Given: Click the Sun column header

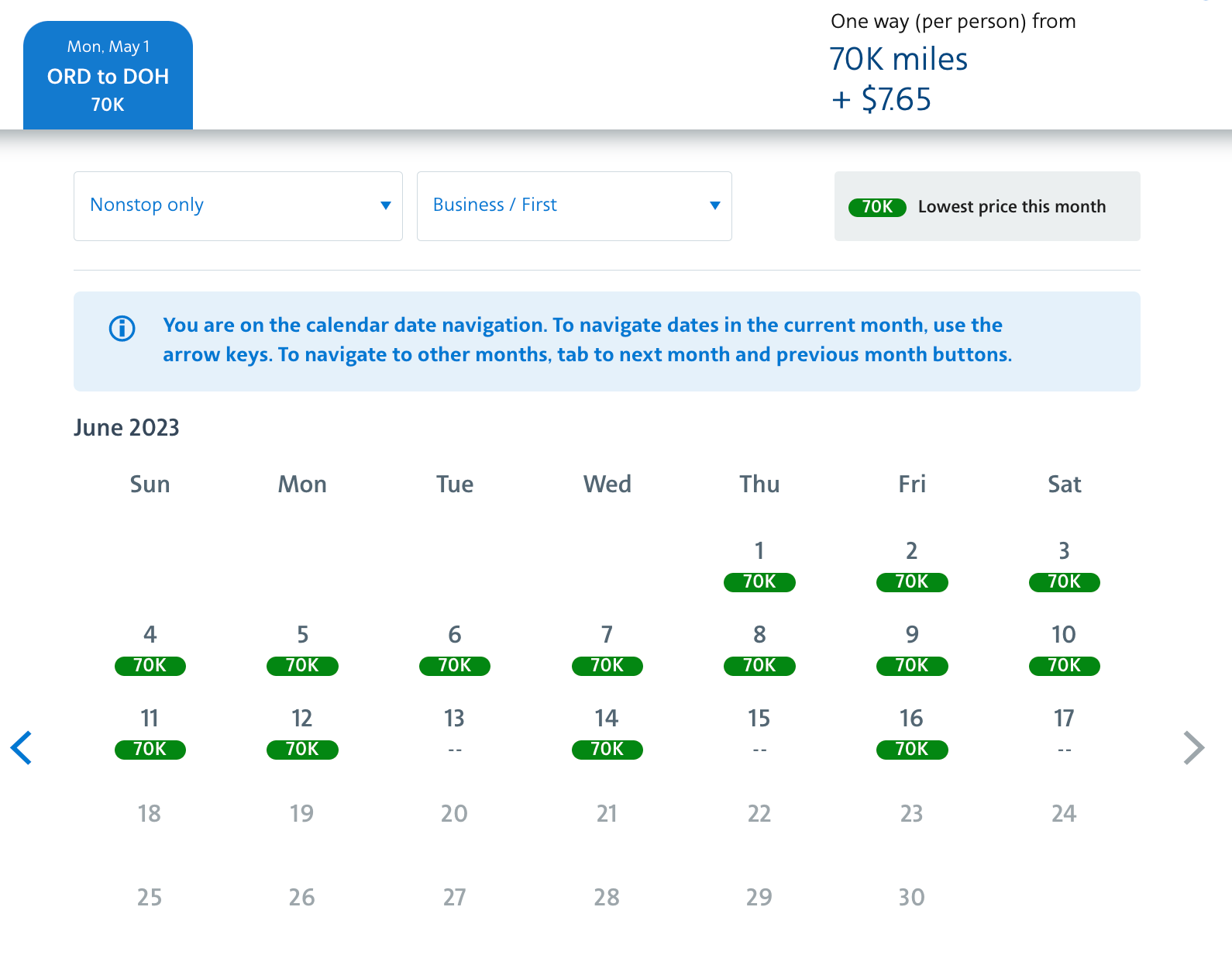Looking at the screenshot, I should [x=150, y=484].
